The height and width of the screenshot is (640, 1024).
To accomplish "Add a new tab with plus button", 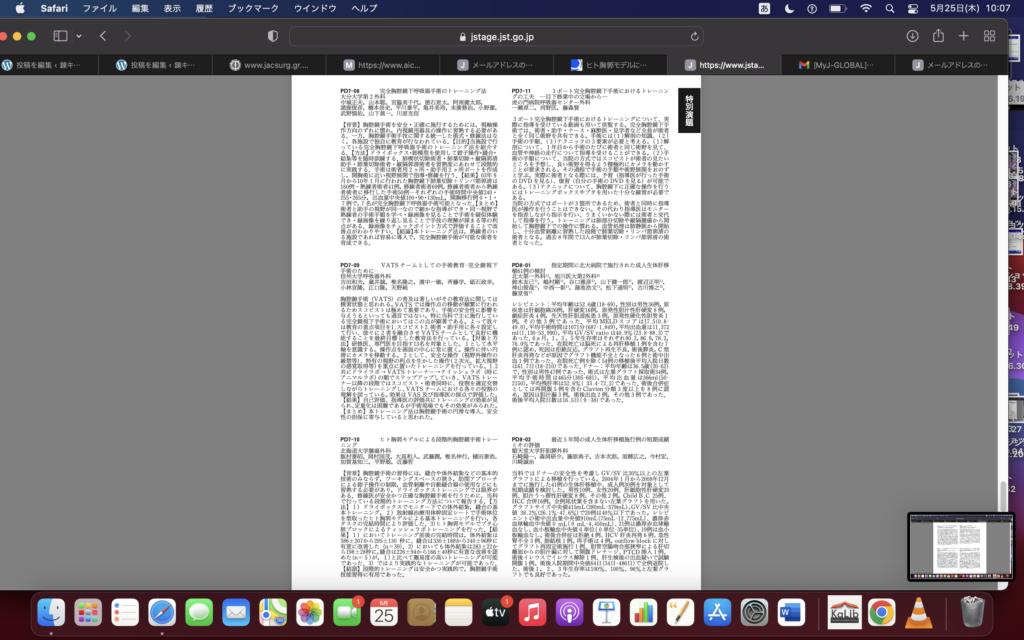I will coord(963,36).
